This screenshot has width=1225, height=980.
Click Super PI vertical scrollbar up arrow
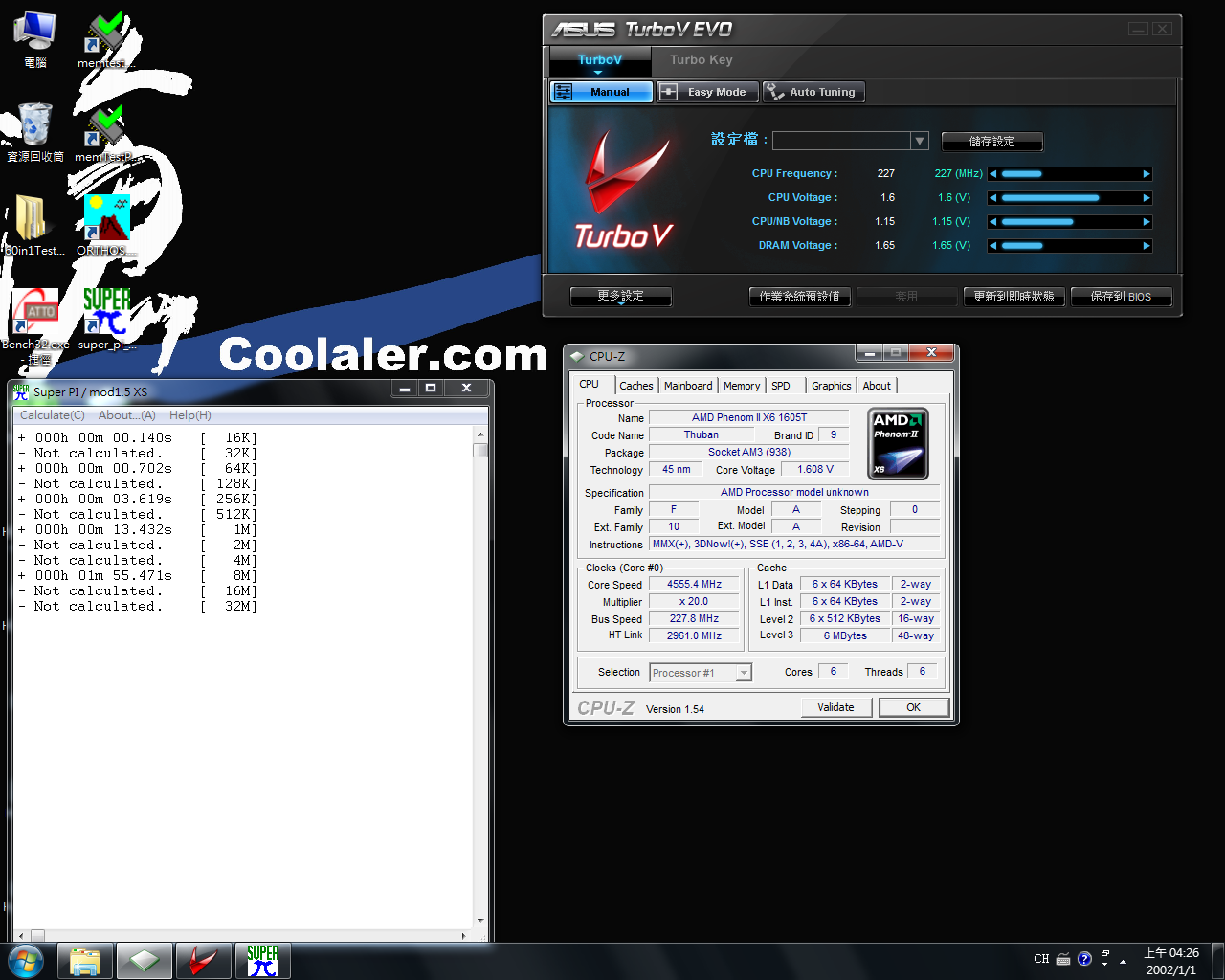(x=480, y=435)
